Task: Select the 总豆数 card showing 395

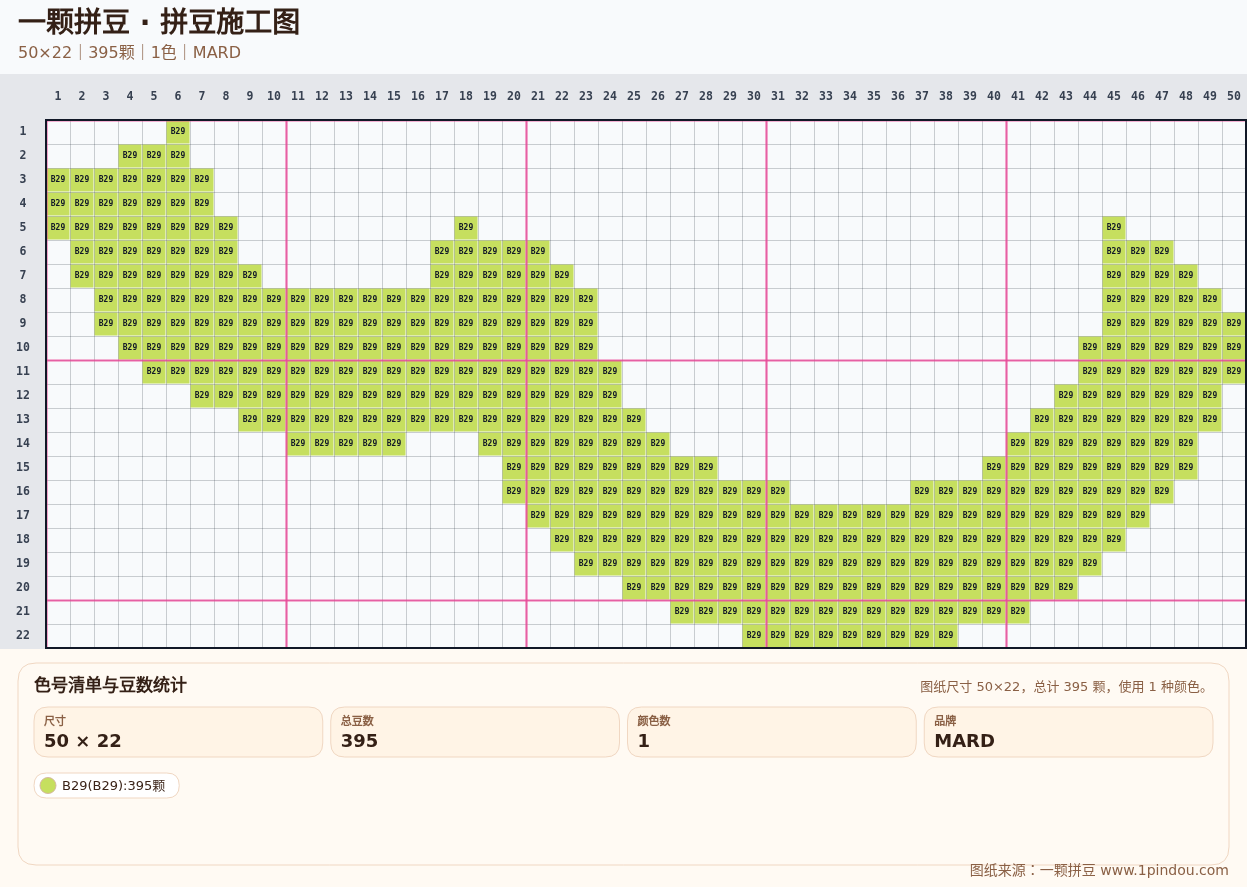Action: coord(475,732)
